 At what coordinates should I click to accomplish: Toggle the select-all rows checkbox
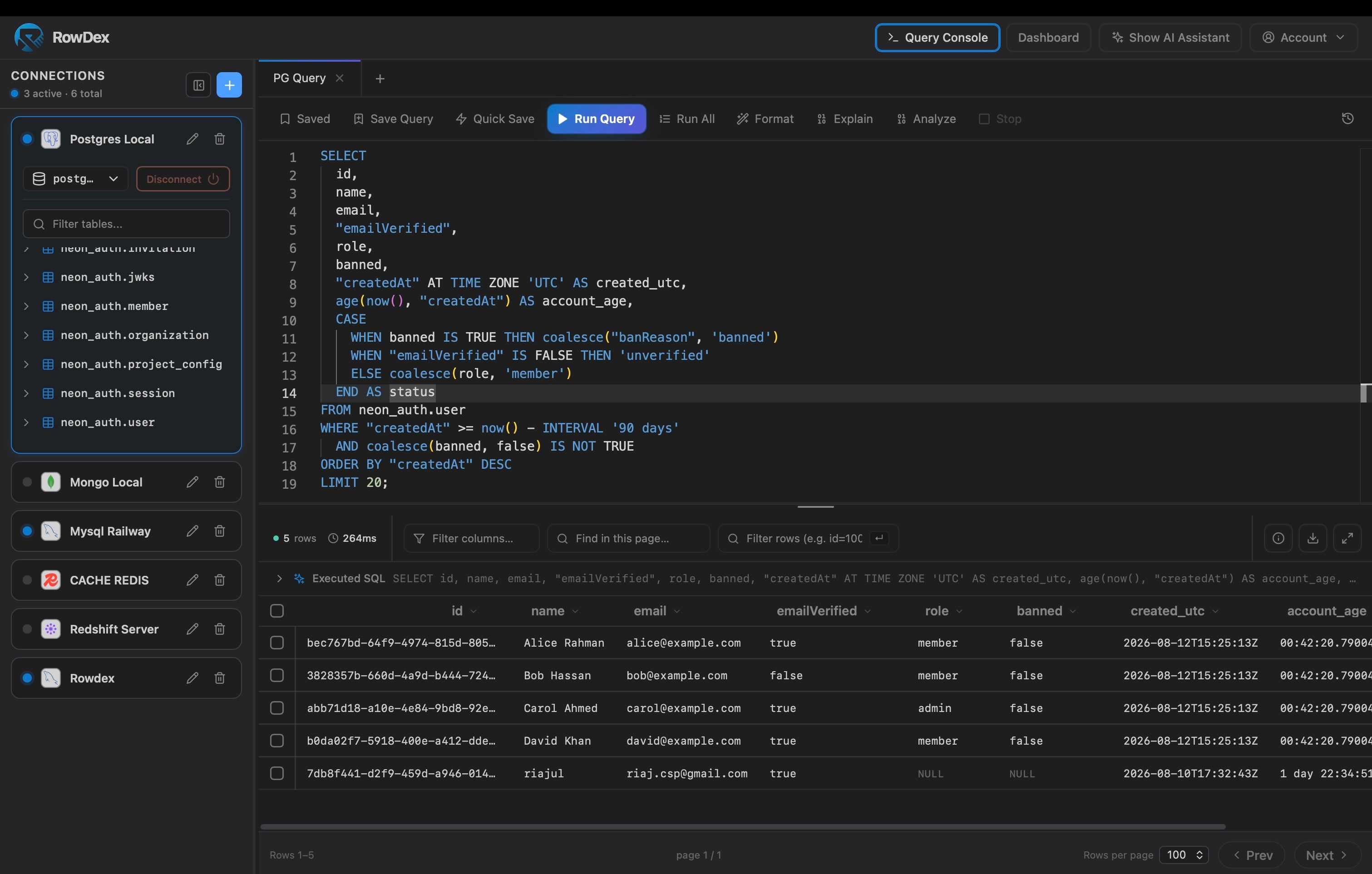point(277,611)
